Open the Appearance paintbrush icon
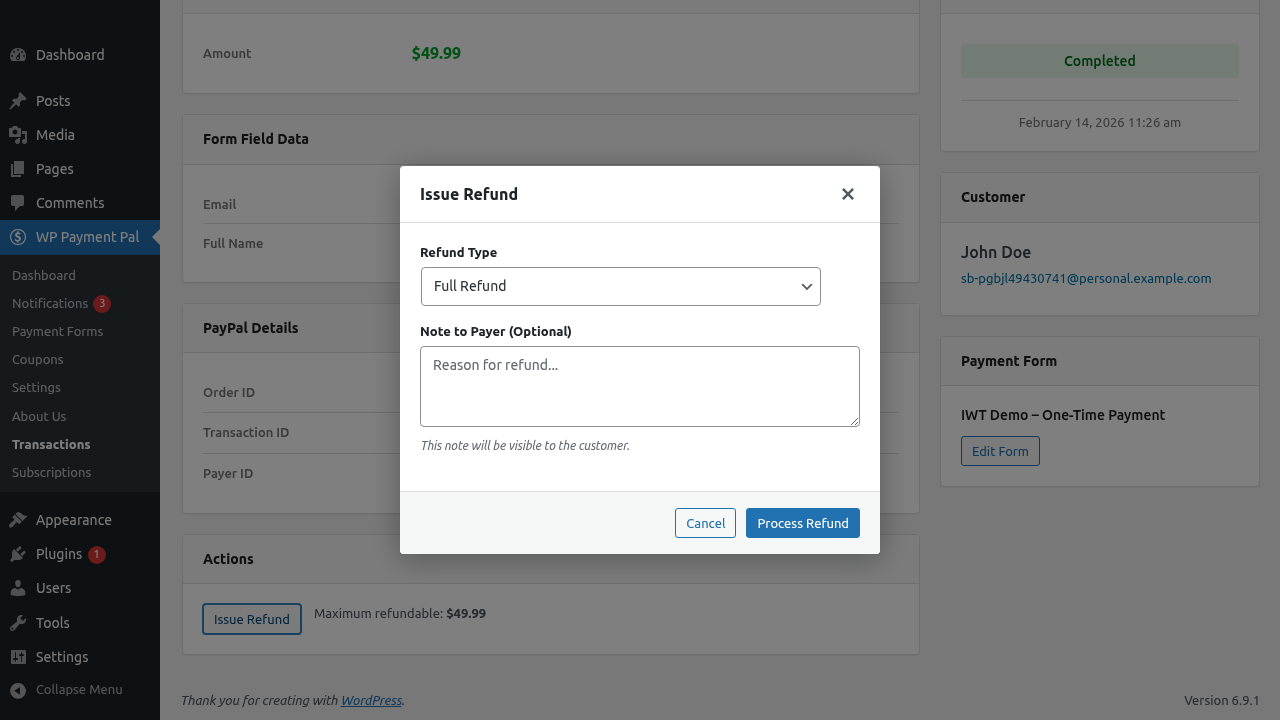 (16, 519)
